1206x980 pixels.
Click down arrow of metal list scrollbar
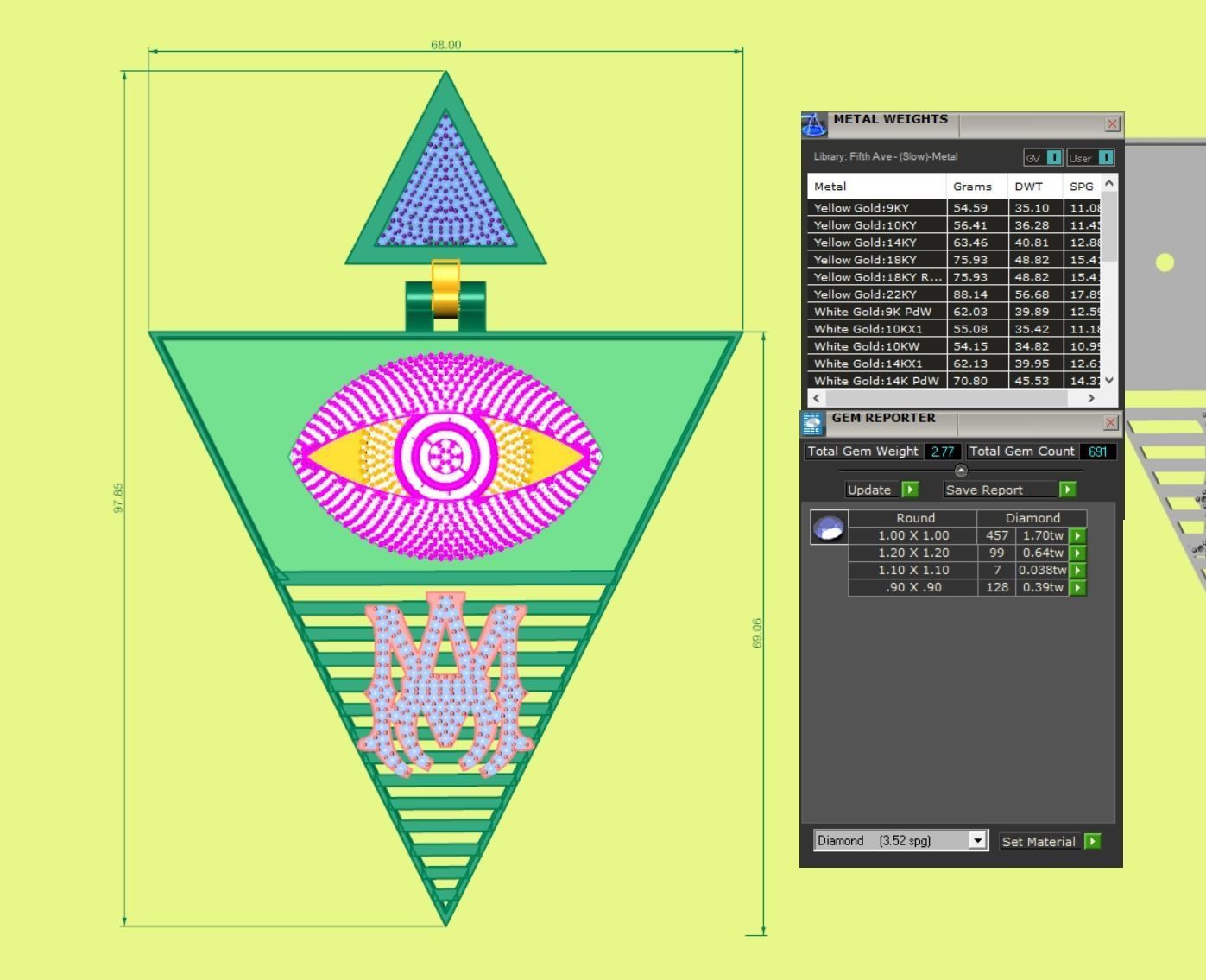pos(1109,380)
